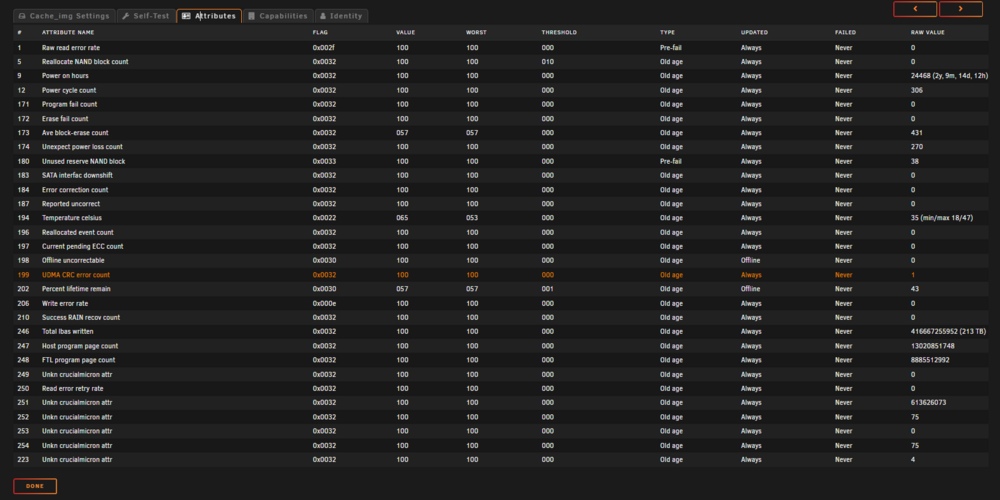Click raw value 416667255952 (213 TB)
Screen dimensions: 1000x500
(x=948, y=332)
